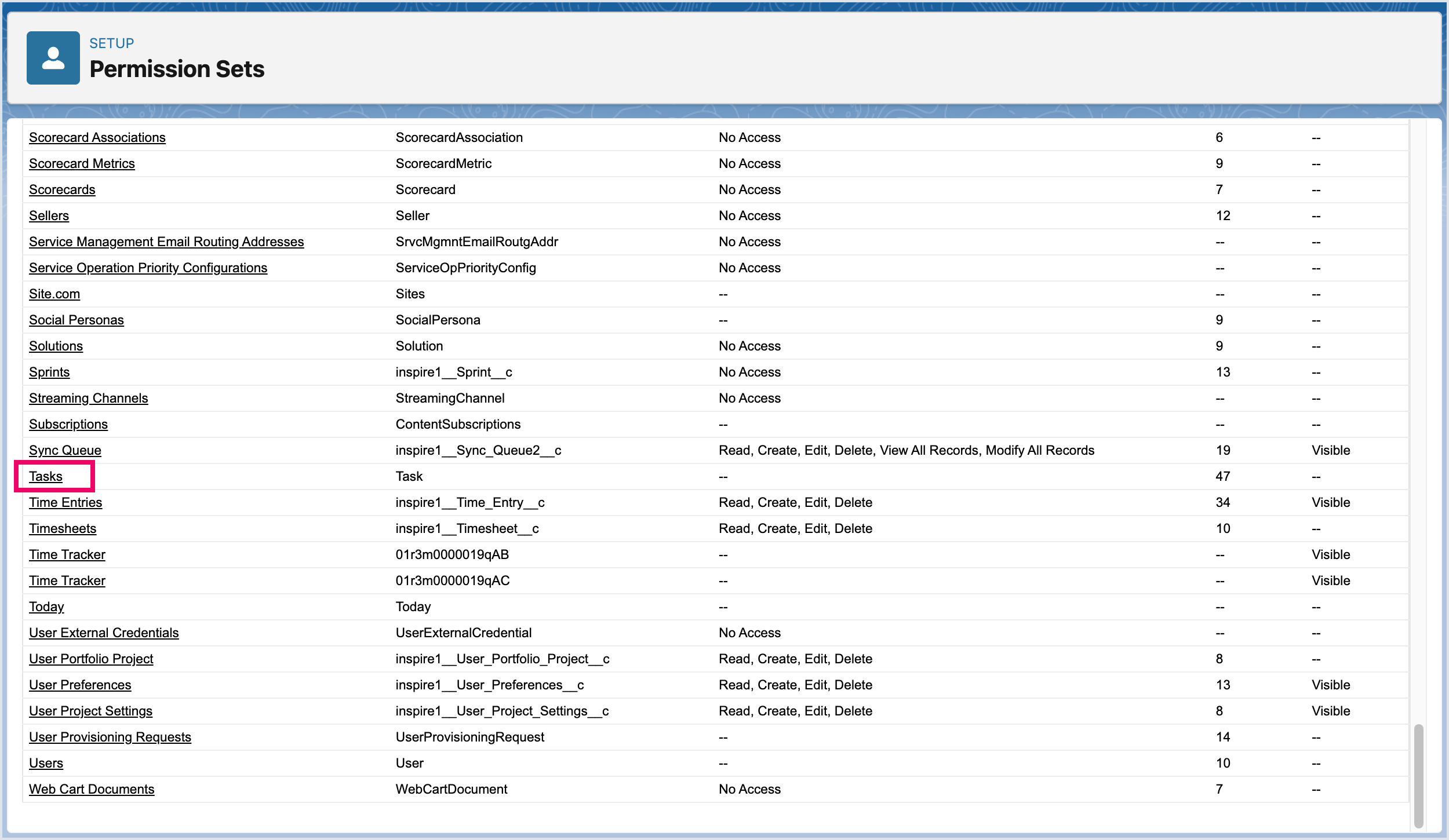Click the SrvcMgmntEmailRoutgAddr API name
The image size is (1449, 840).
click(x=477, y=242)
